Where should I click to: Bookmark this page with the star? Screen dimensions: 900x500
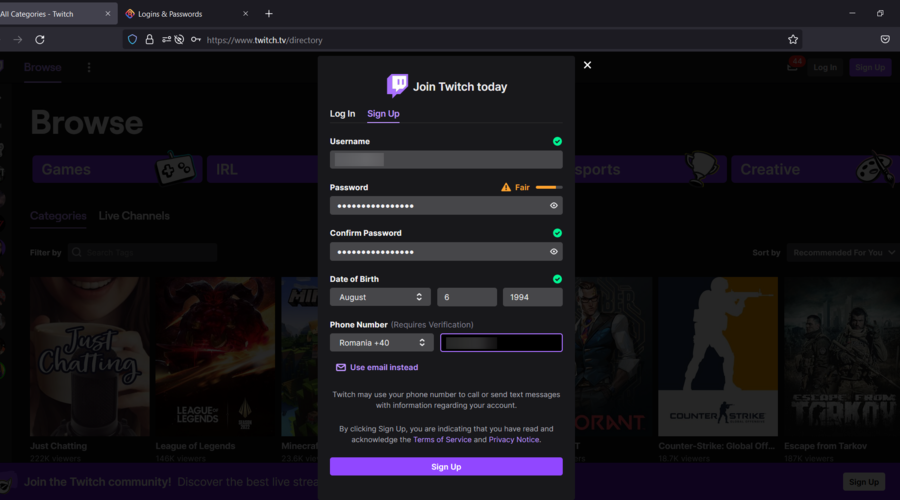pos(793,40)
